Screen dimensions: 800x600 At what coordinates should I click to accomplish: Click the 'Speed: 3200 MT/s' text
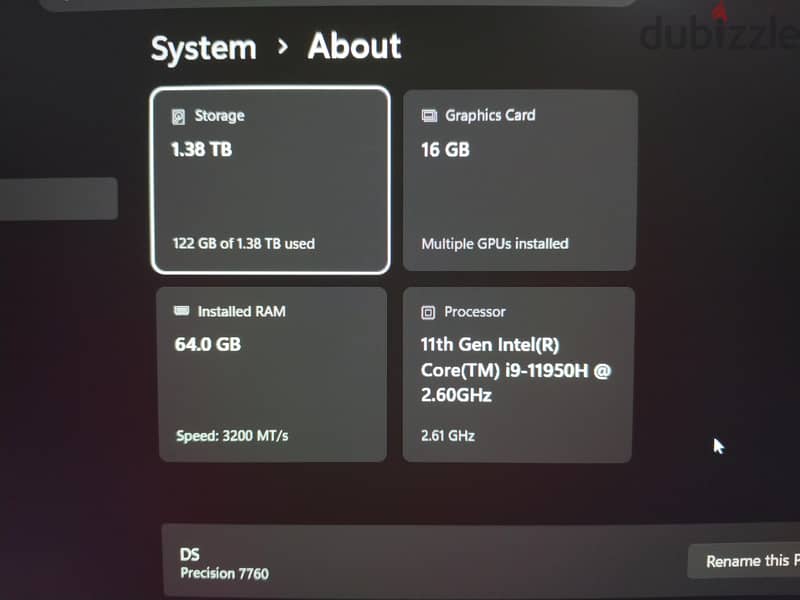point(232,436)
